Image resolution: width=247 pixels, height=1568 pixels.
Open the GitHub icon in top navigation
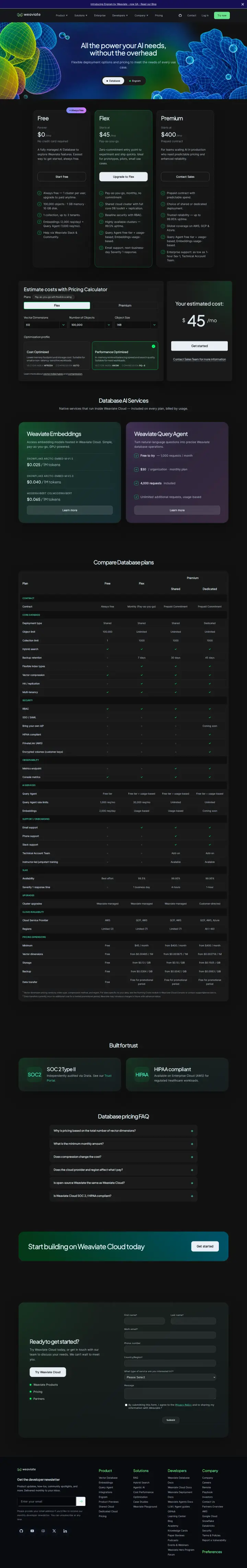pyautogui.click(x=180, y=15)
